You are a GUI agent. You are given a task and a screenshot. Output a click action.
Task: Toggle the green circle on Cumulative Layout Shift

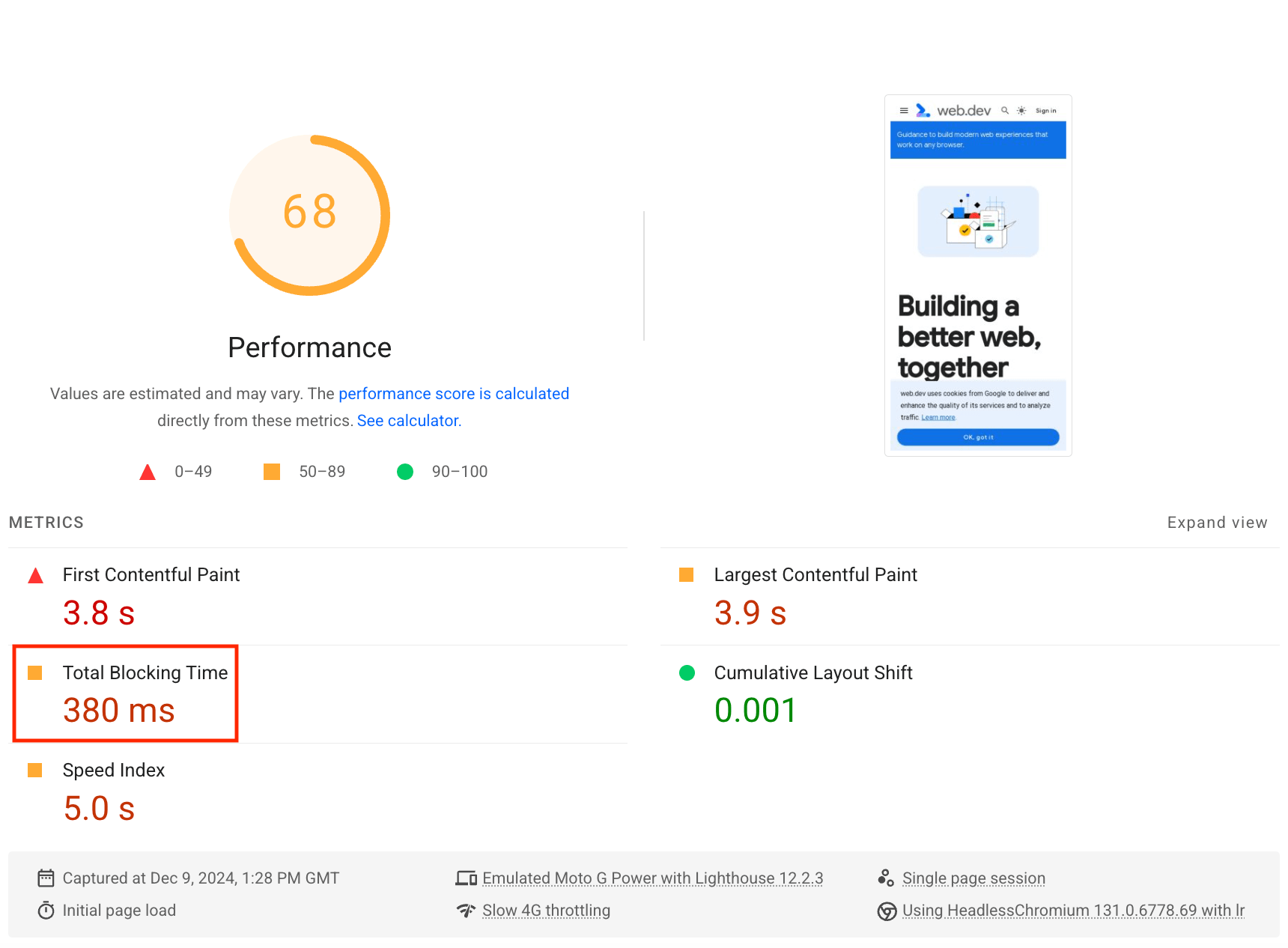click(x=686, y=673)
